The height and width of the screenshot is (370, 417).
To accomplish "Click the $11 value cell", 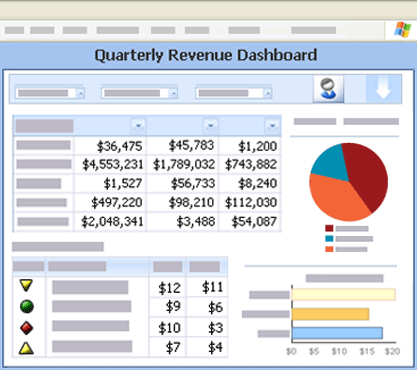I will point(207,287).
